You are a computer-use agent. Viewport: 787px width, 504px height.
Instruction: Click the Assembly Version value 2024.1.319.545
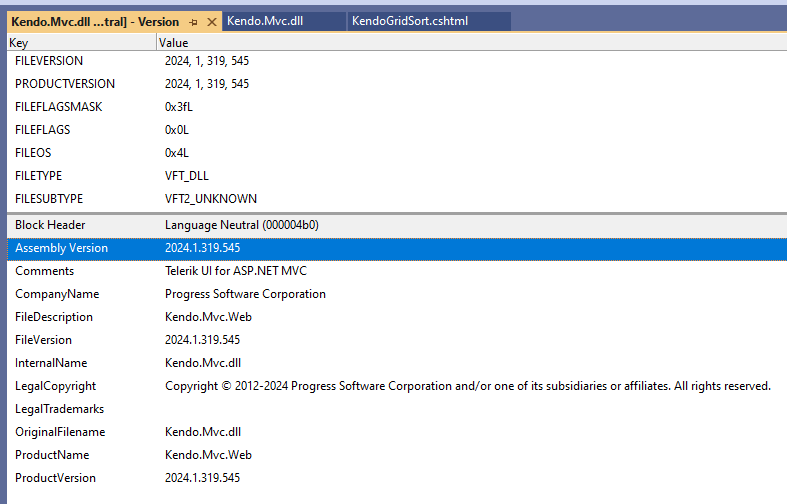tap(203, 248)
